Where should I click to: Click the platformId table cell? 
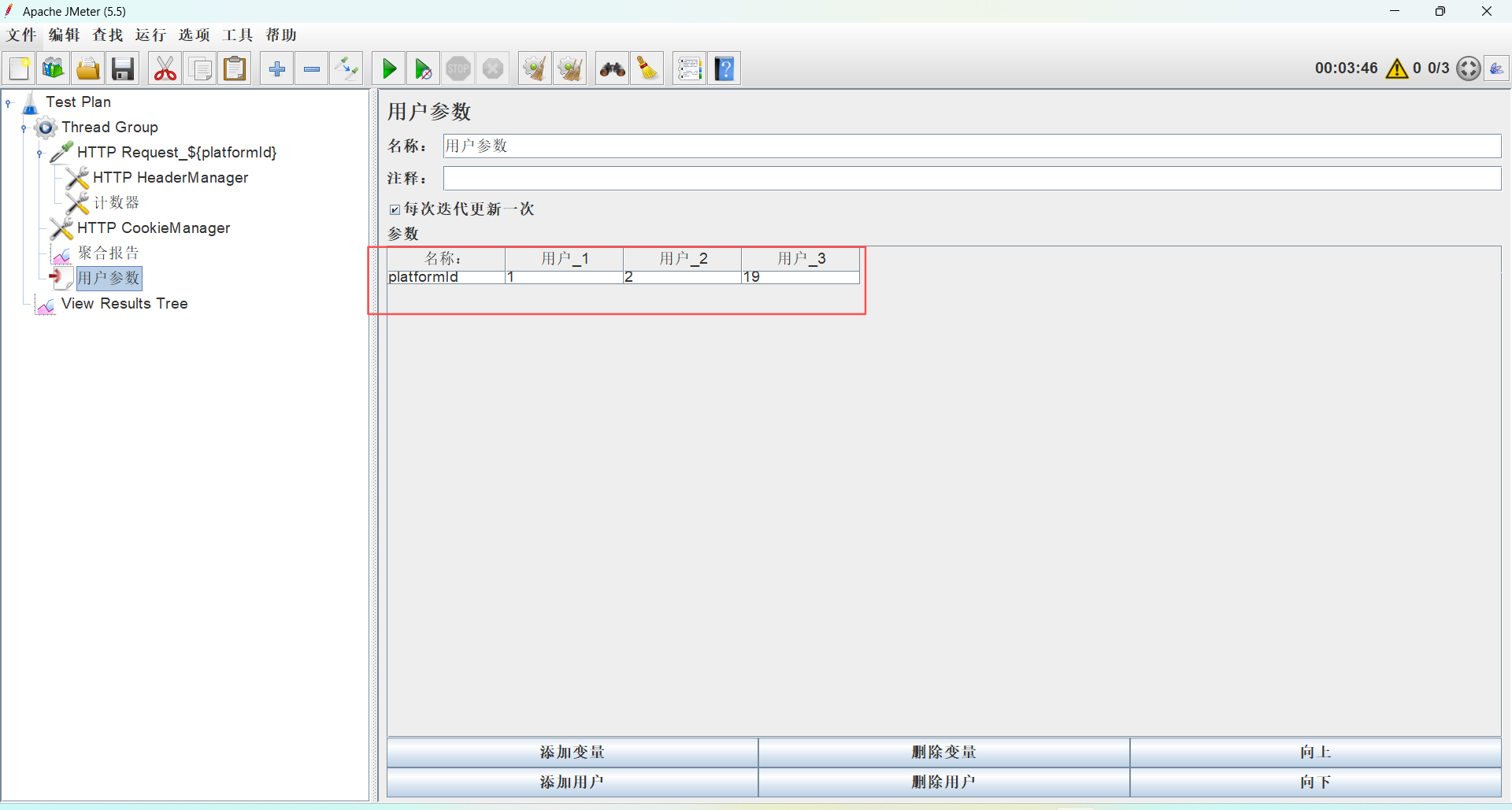[x=446, y=277]
